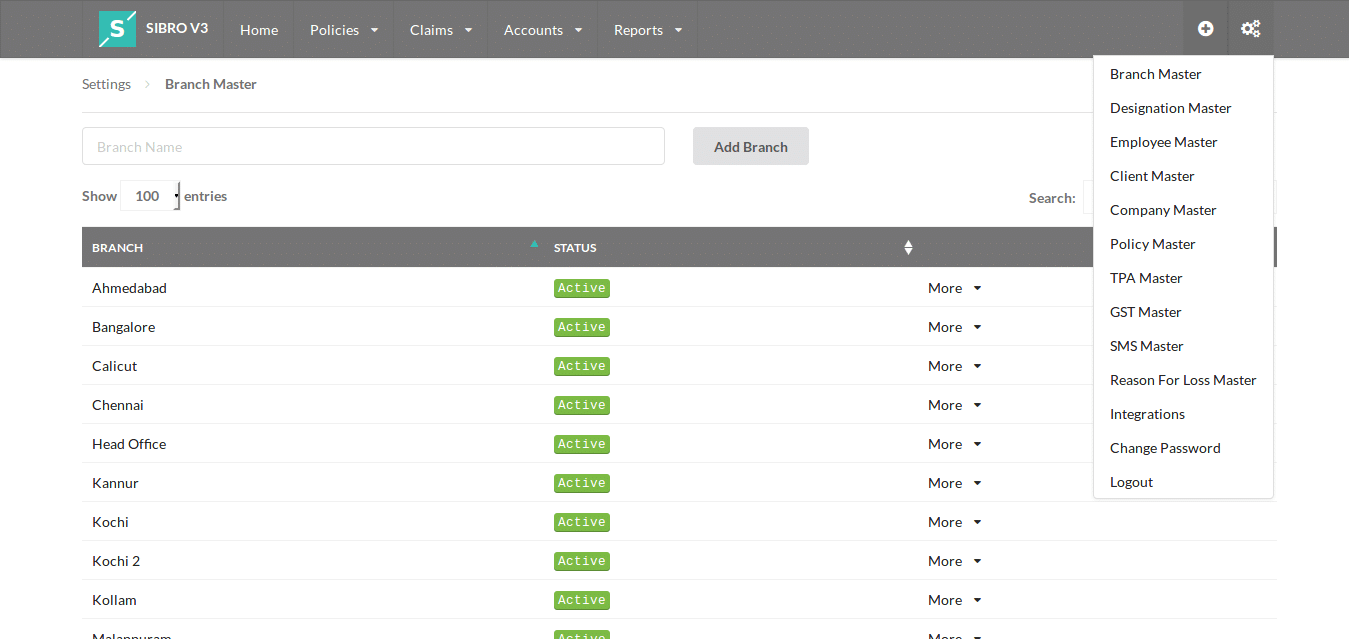1349x639 pixels.
Task: Open the Accounts dropdown menu
Action: point(543,30)
